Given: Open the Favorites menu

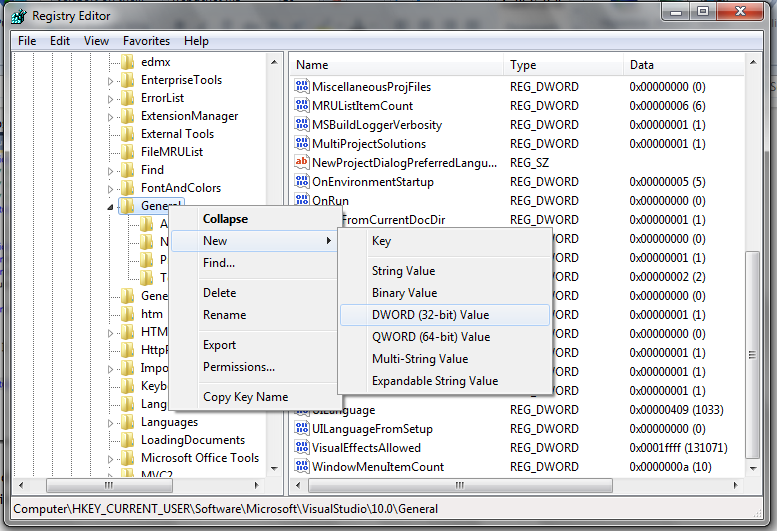Looking at the screenshot, I should pos(146,41).
